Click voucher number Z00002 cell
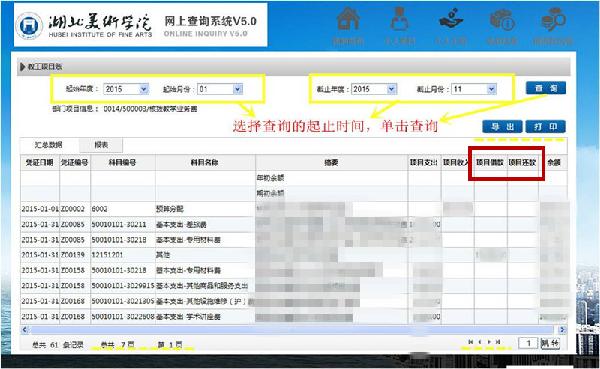Viewport: 600px width, 369px height. click(75, 209)
